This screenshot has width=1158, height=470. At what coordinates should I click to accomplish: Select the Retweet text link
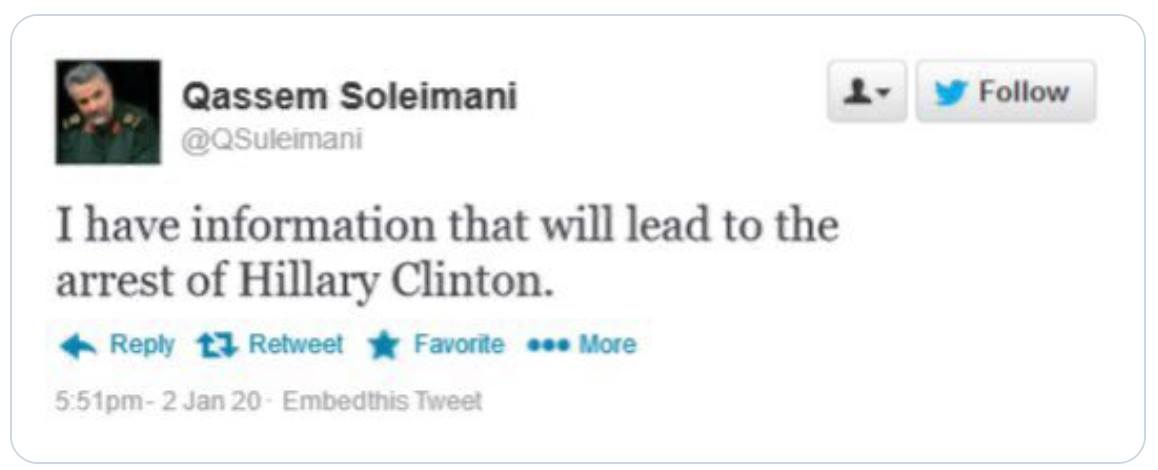tap(295, 344)
